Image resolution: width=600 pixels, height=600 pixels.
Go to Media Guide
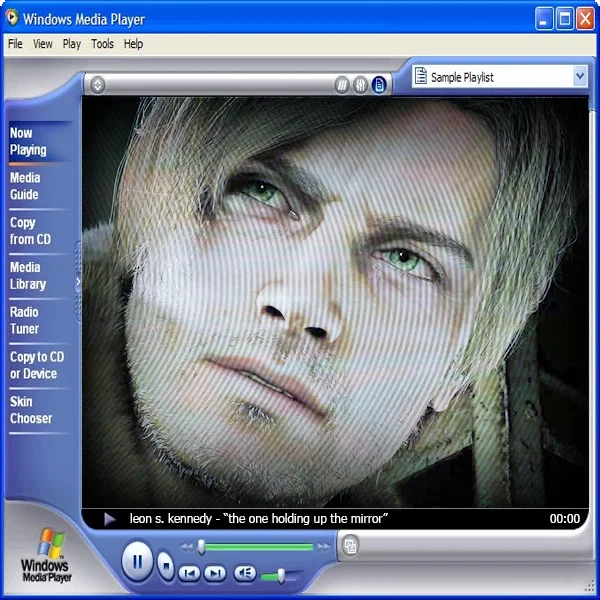(x=40, y=186)
